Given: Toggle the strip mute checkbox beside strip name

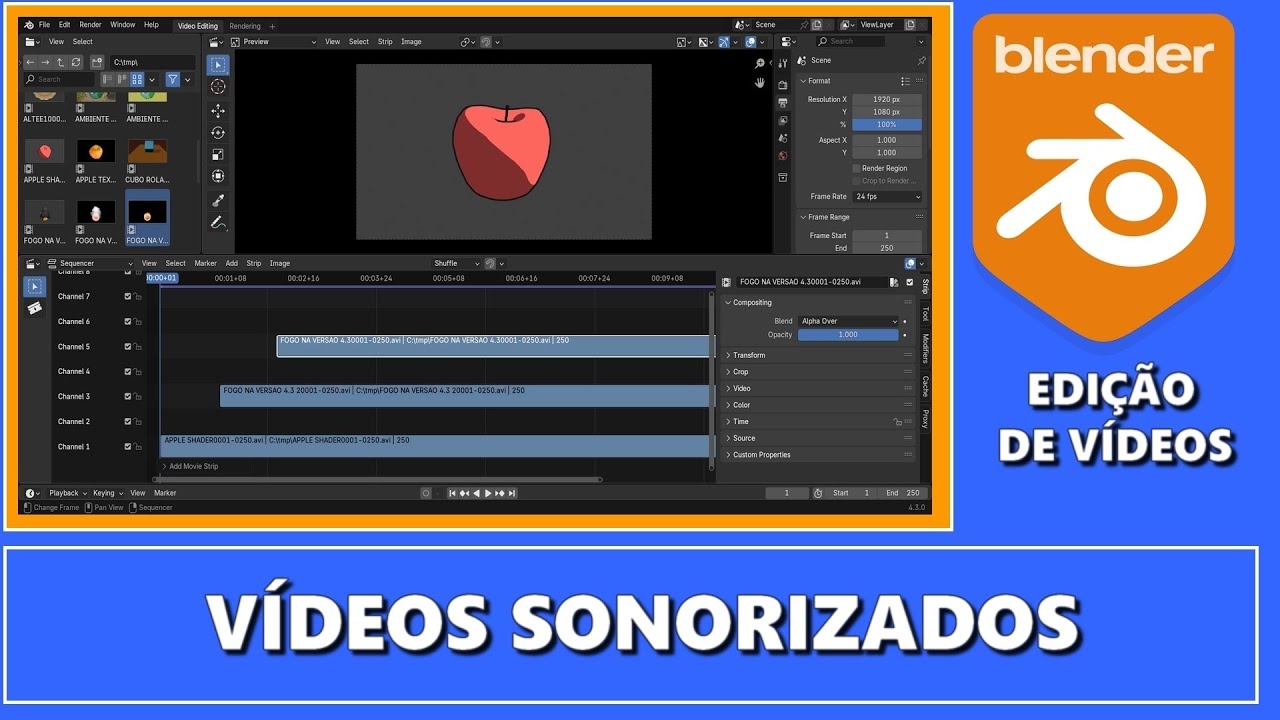Looking at the screenshot, I should click(x=909, y=283).
